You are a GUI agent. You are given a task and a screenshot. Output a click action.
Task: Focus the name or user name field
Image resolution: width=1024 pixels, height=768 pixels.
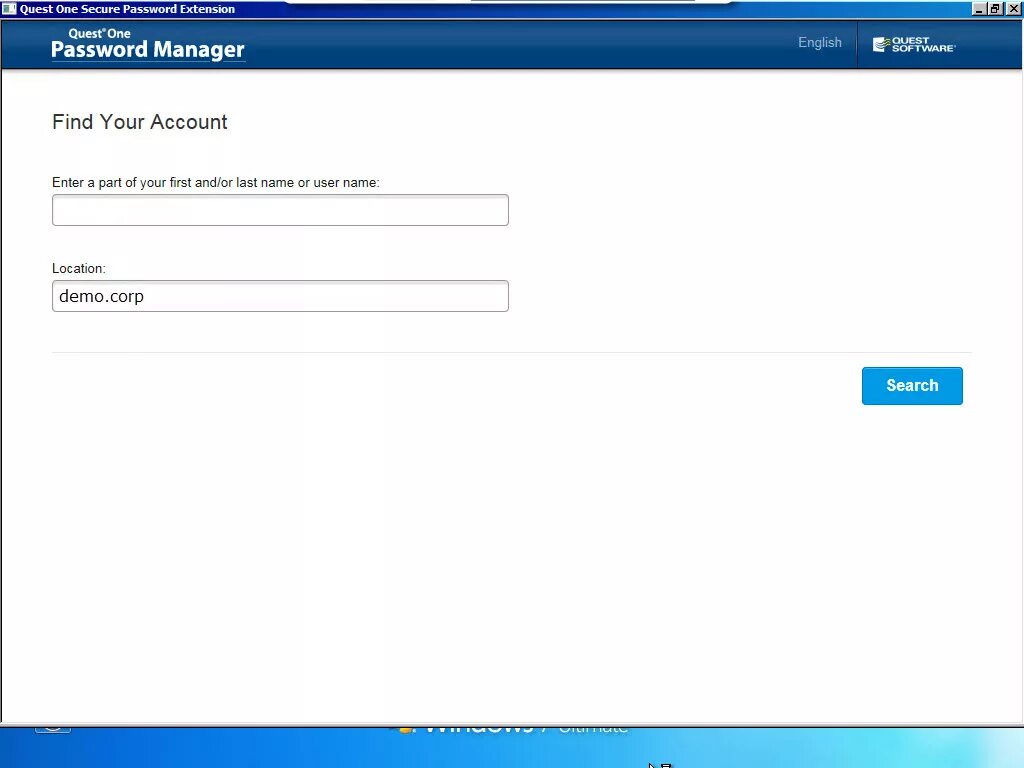click(x=280, y=210)
